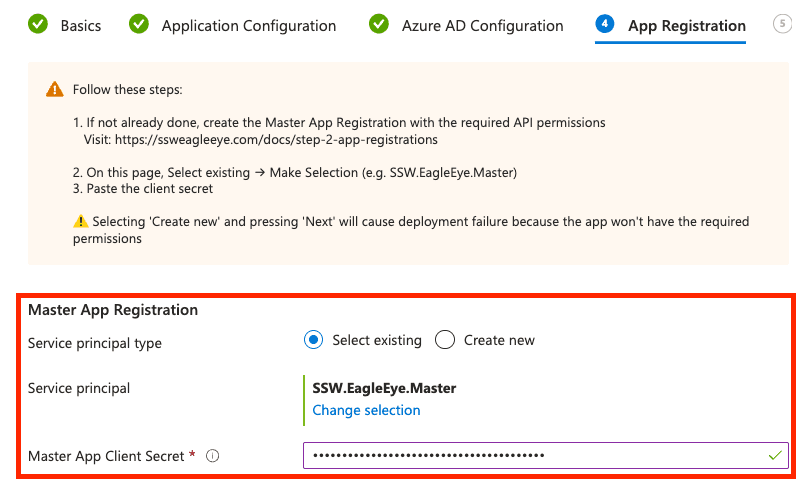Open info tooltip for Master App Client Secret
Viewport: 800px width, 483px height.
pyautogui.click(x=212, y=455)
